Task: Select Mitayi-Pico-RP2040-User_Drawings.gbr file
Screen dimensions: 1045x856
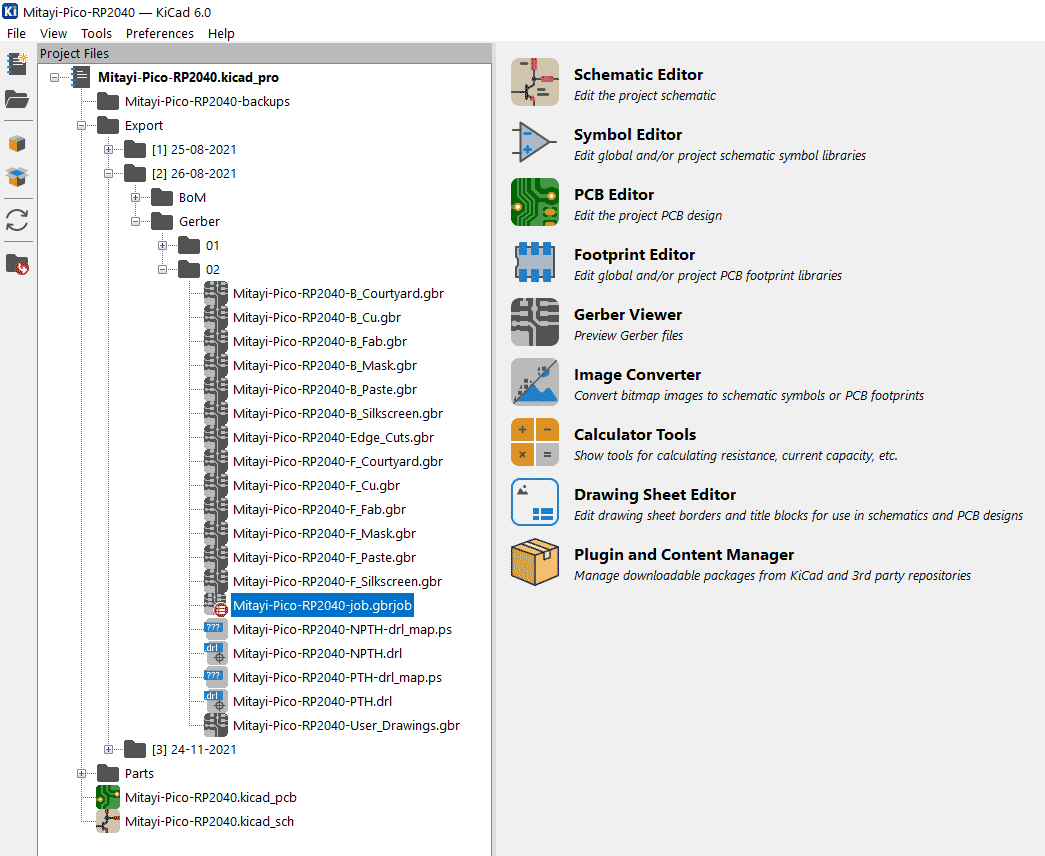Action: [347, 725]
